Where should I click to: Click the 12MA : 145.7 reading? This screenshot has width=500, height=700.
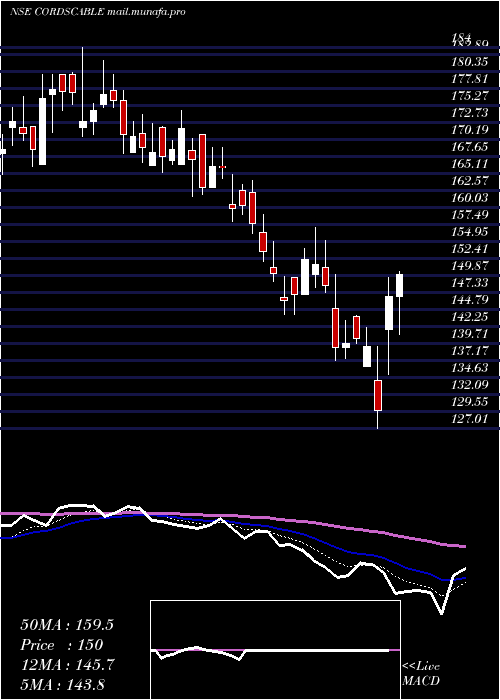(x=67, y=665)
